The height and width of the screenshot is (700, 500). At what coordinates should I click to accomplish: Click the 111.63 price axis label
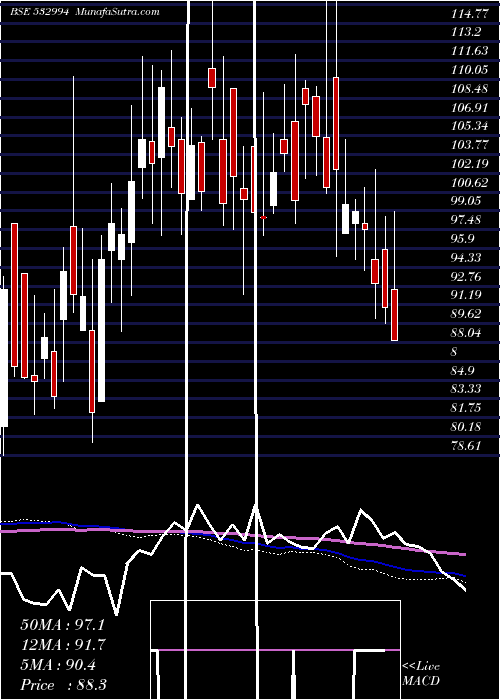click(x=469, y=51)
